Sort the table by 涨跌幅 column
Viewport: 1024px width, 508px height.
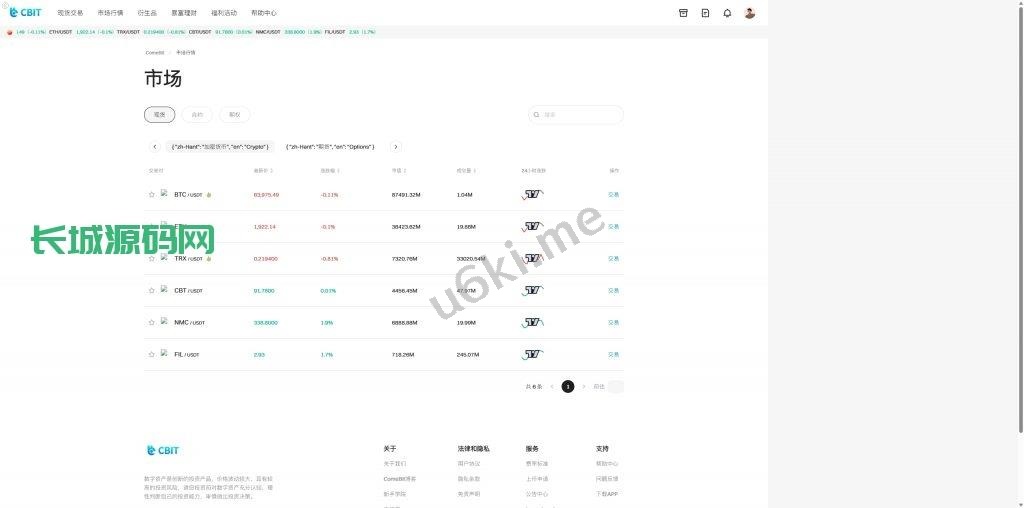[329, 171]
